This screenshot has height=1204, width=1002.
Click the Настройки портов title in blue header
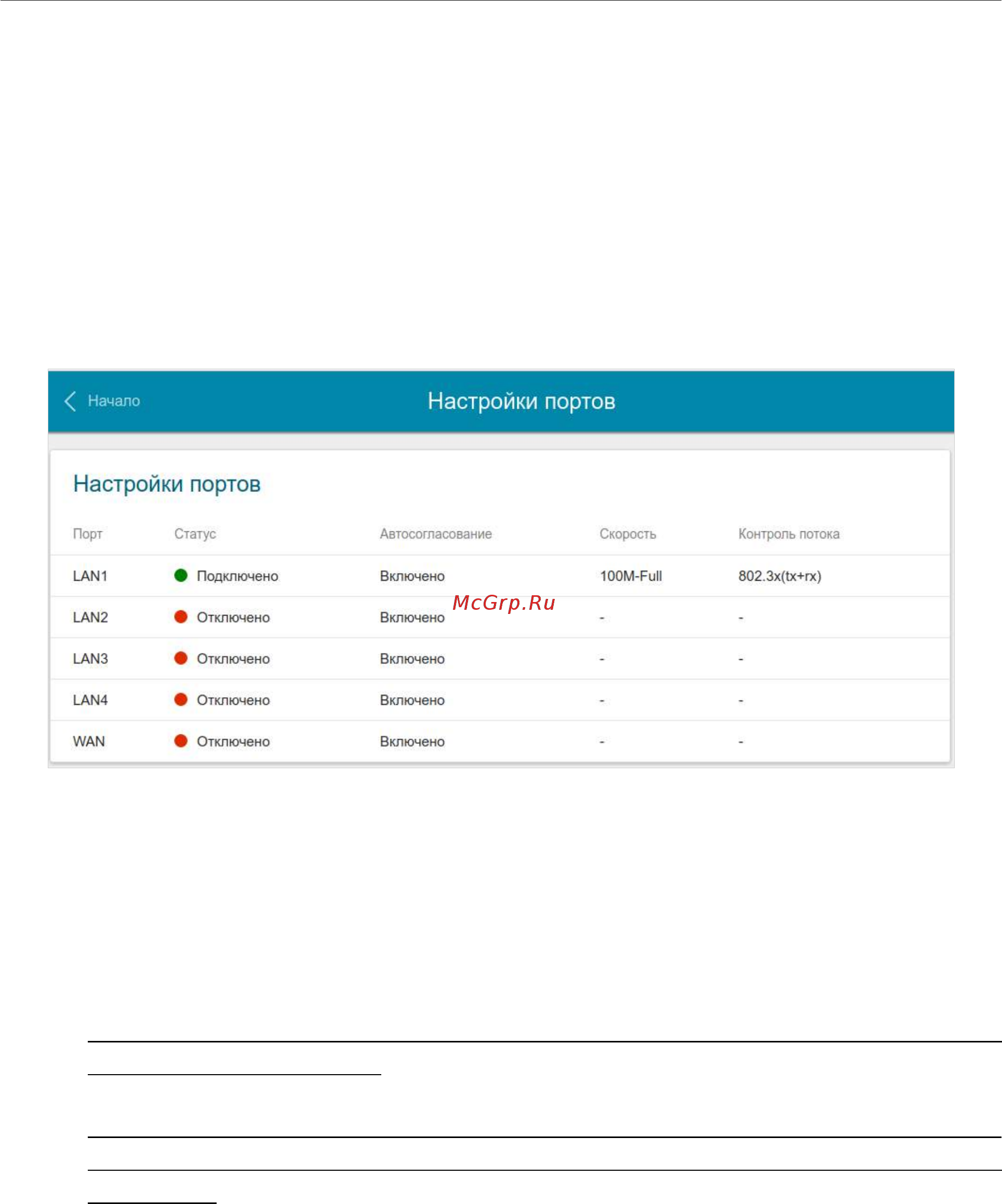pos(521,402)
